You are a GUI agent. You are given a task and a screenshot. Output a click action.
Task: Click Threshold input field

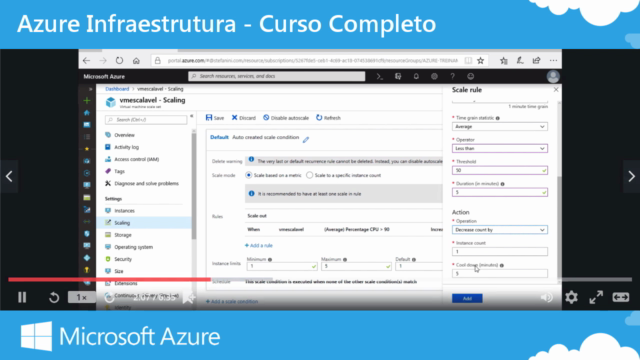click(500, 170)
